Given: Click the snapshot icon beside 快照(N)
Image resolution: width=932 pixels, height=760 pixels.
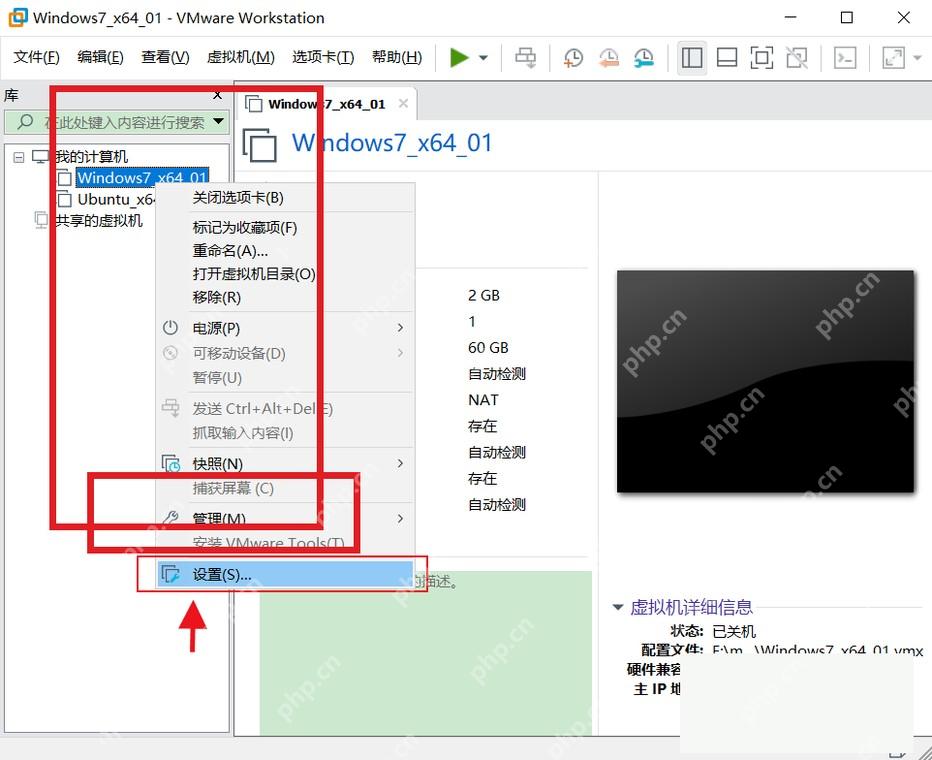Looking at the screenshot, I should (171, 463).
